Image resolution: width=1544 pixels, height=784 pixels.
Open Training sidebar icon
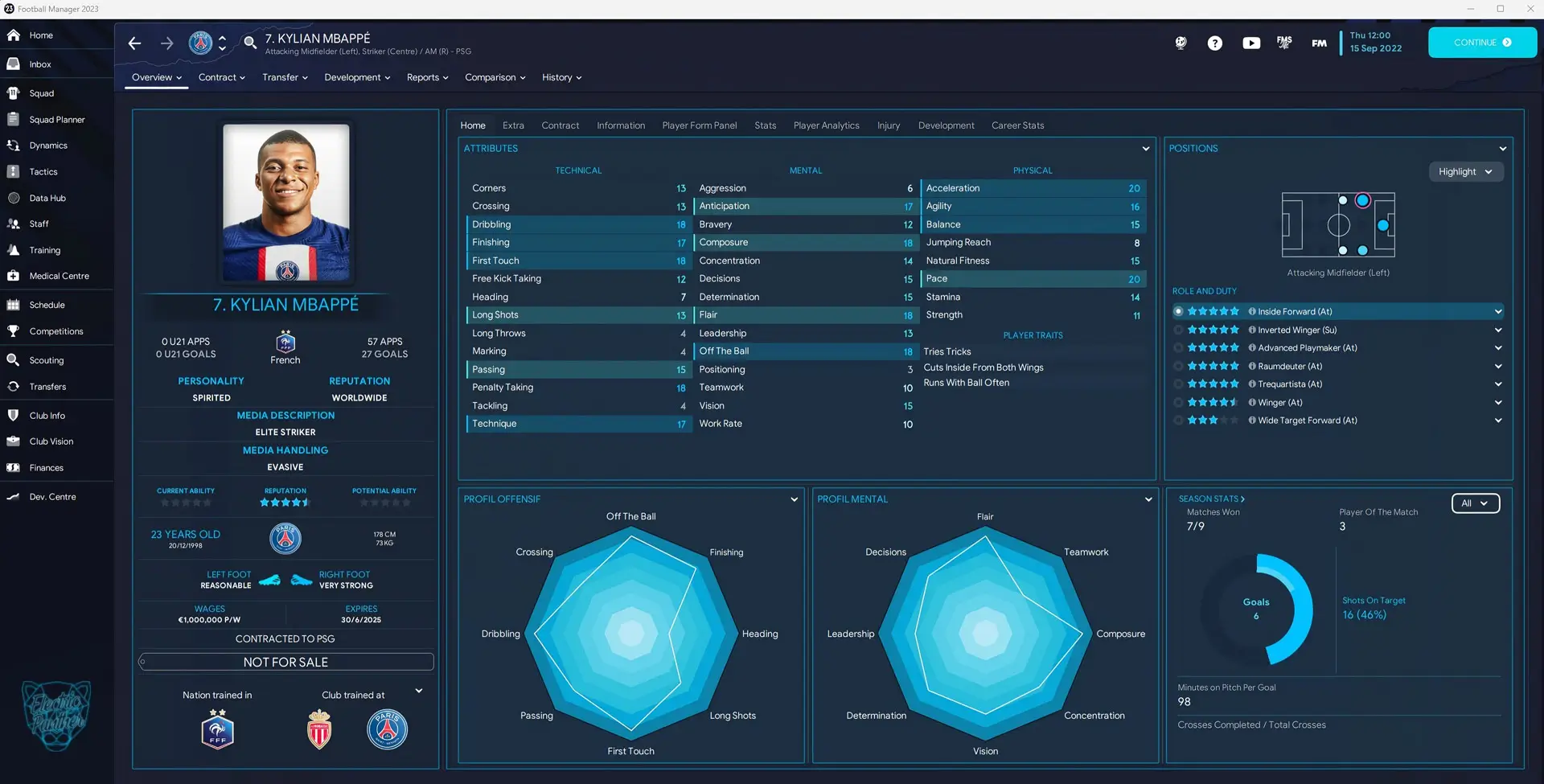pyautogui.click(x=14, y=250)
